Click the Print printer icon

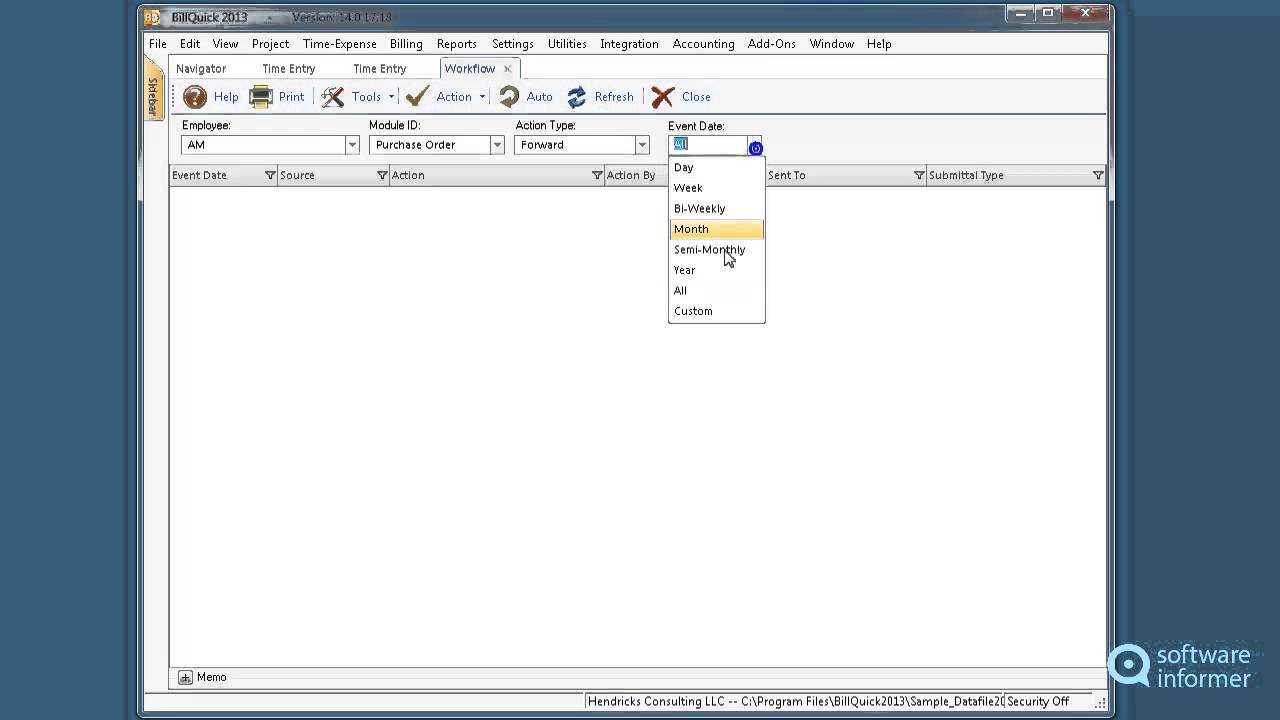[x=261, y=97]
